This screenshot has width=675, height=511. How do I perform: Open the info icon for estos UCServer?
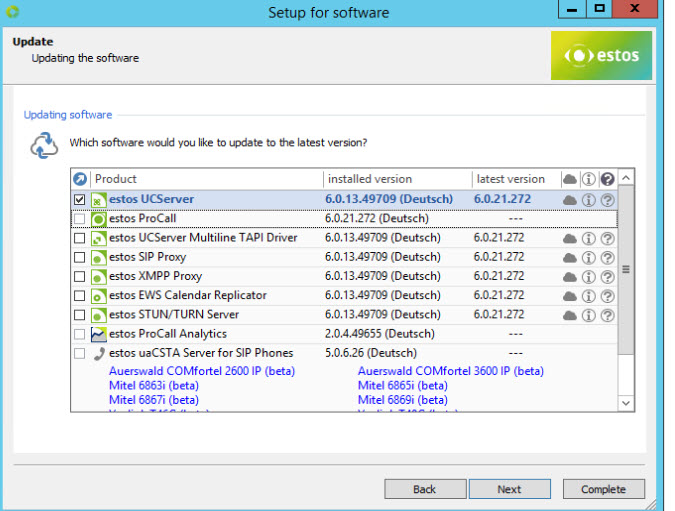pos(588,200)
